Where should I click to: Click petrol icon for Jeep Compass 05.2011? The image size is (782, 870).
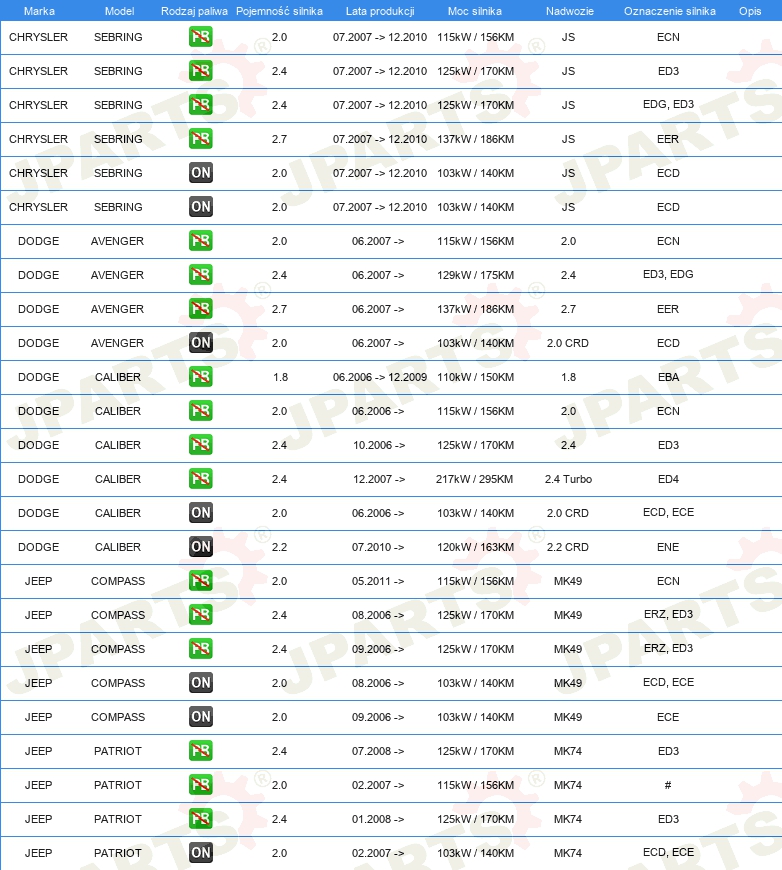point(200,581)
